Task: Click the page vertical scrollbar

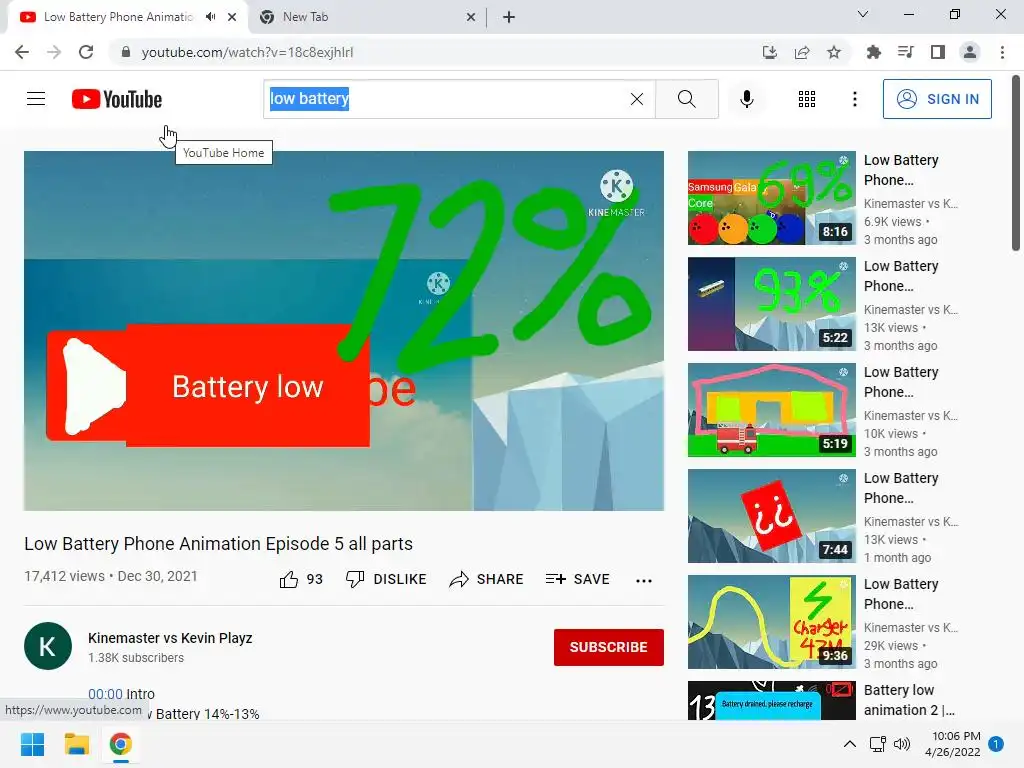Action: click(x=1016, y=163)
